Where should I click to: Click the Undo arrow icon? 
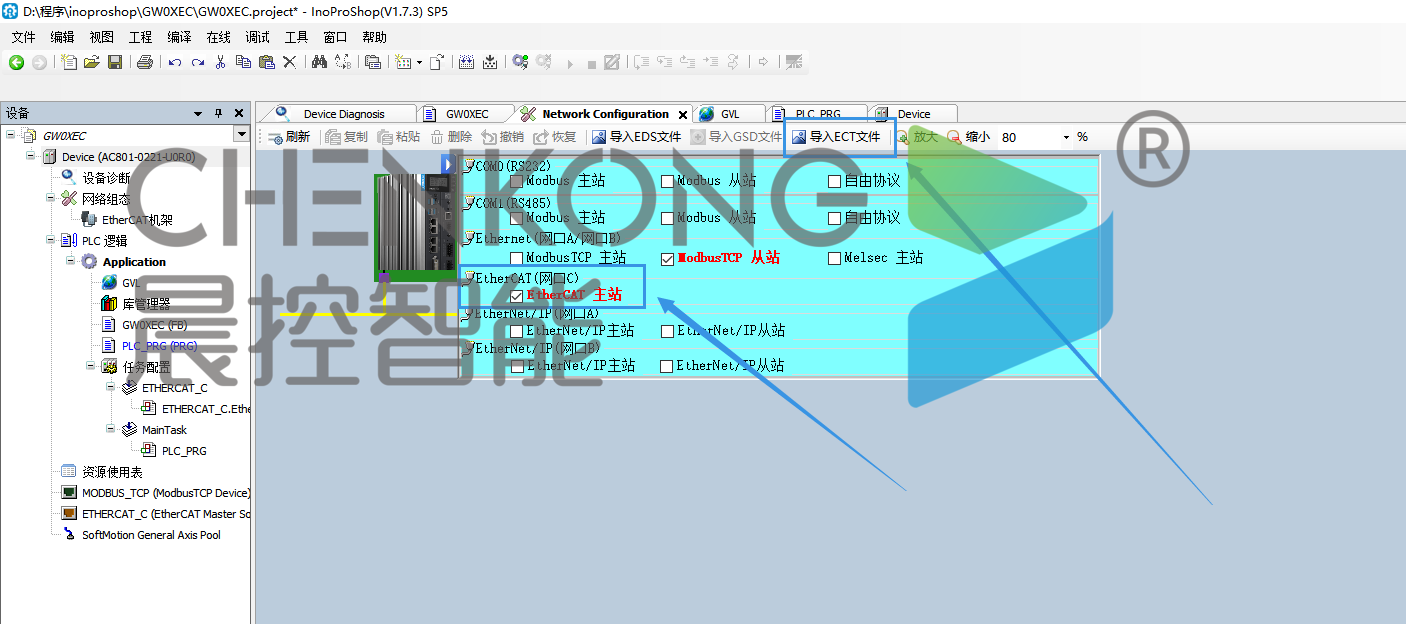[175, 62]
